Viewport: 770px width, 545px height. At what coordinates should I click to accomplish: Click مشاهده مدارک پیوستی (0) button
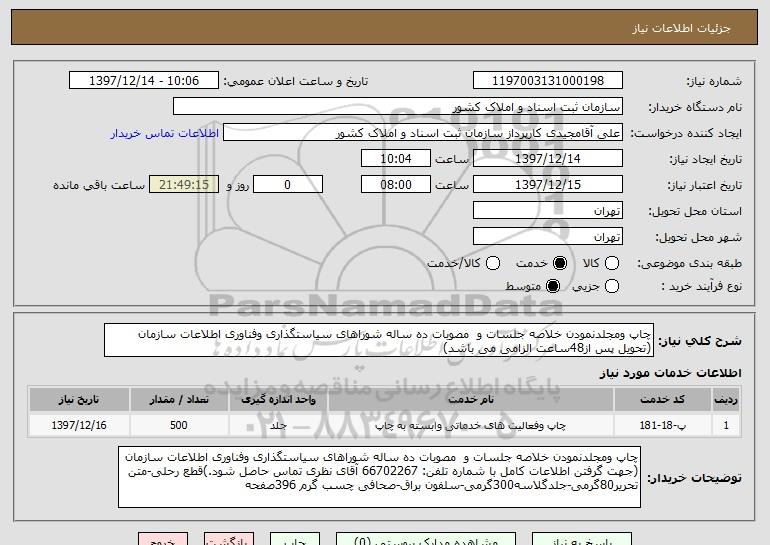tap(426, 539)
